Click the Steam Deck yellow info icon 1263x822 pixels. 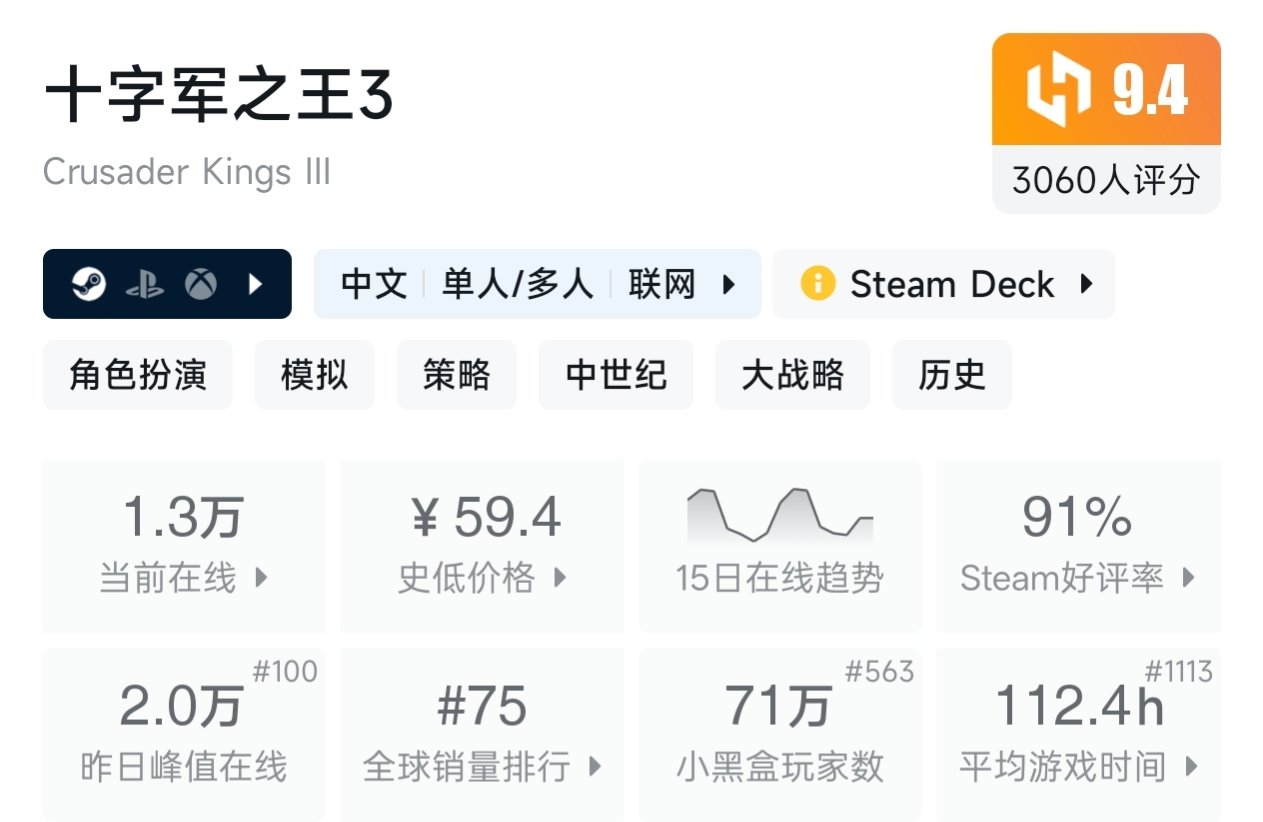click(817, 284)
